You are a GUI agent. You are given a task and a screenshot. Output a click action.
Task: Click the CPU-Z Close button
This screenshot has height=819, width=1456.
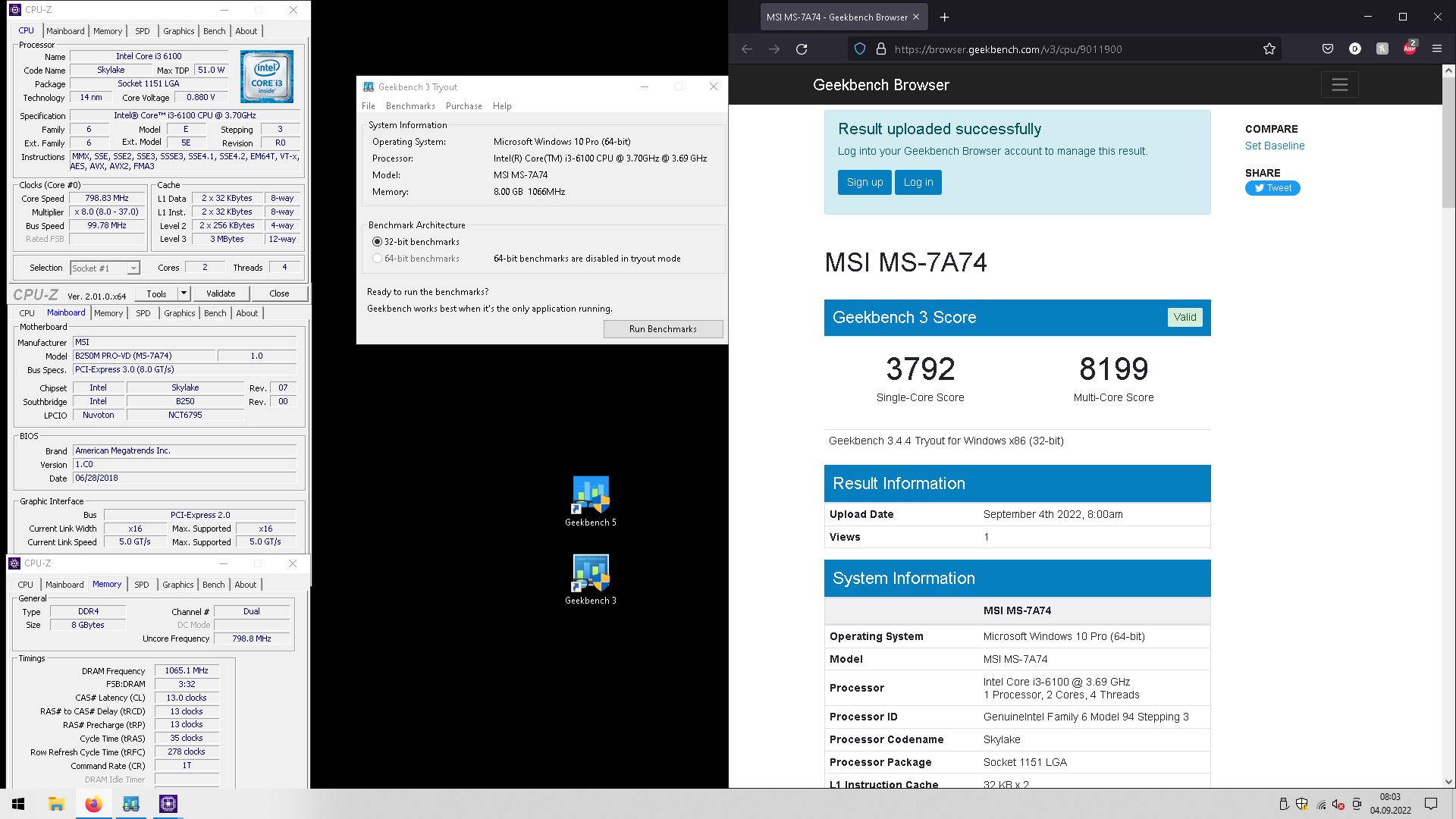[279, 293]
